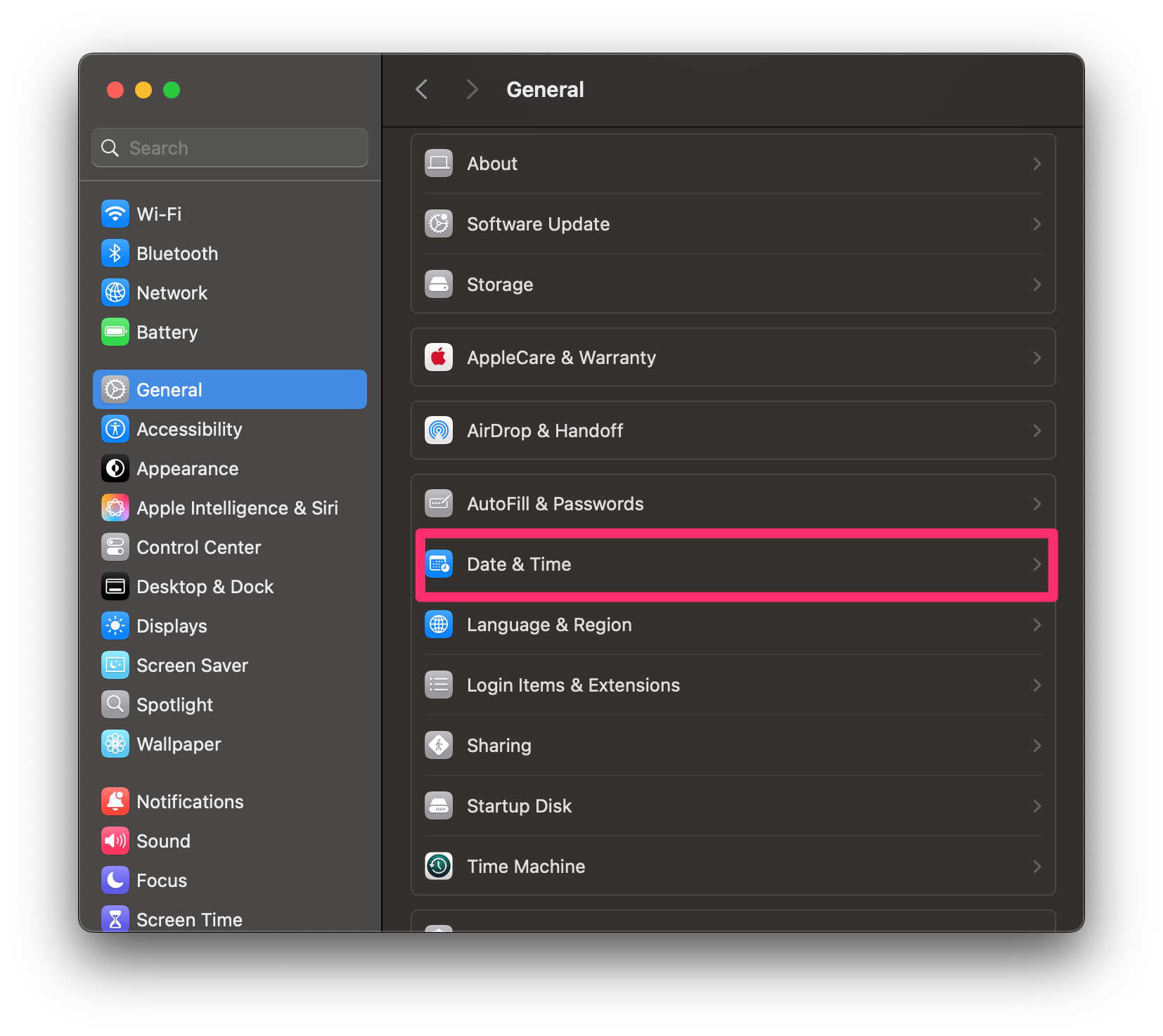Screen dimensions: 1163x1036
Task: Open Screen Saver settings label
Action: 192,666
